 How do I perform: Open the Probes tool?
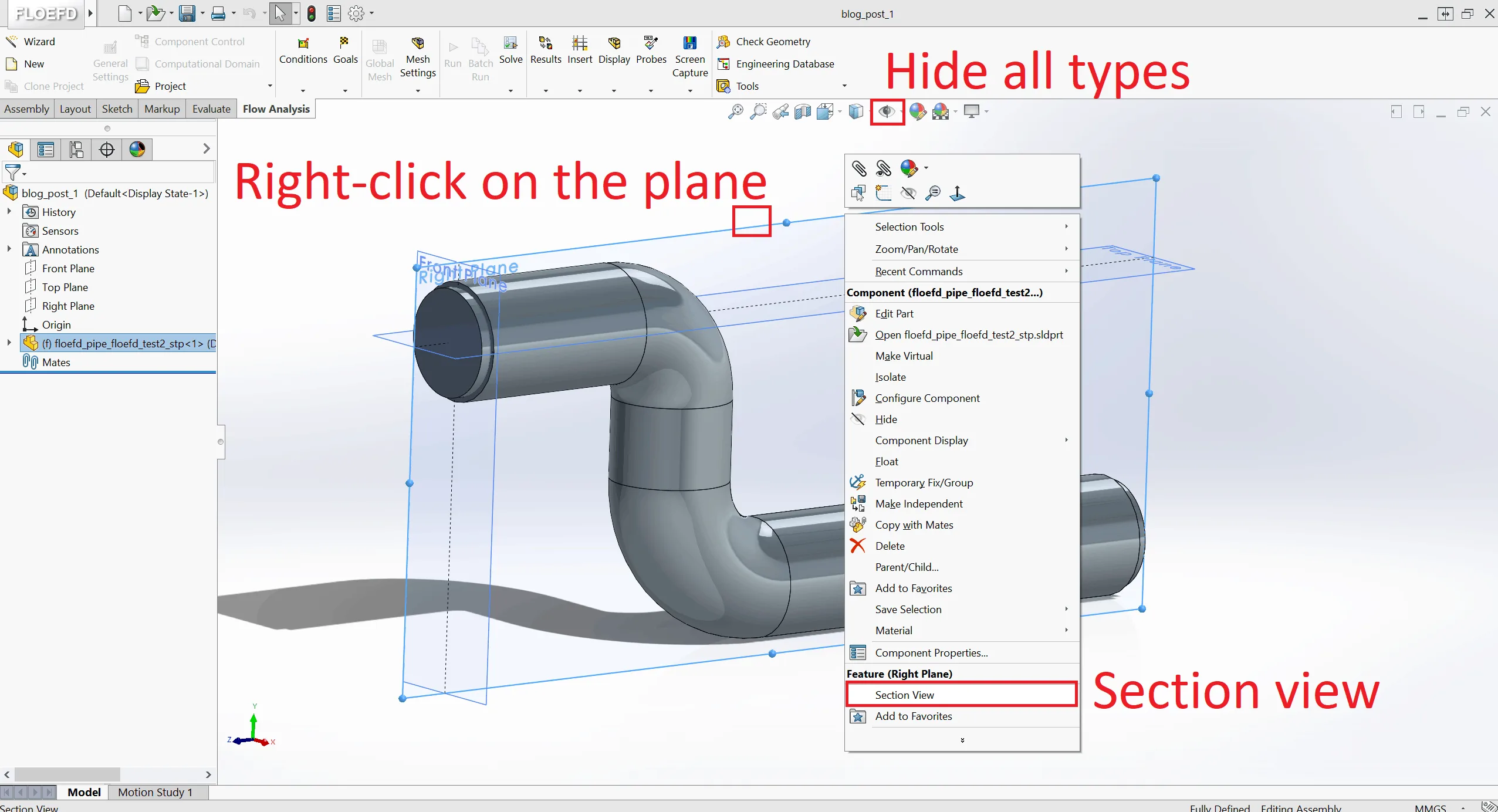tap(651, 51)
